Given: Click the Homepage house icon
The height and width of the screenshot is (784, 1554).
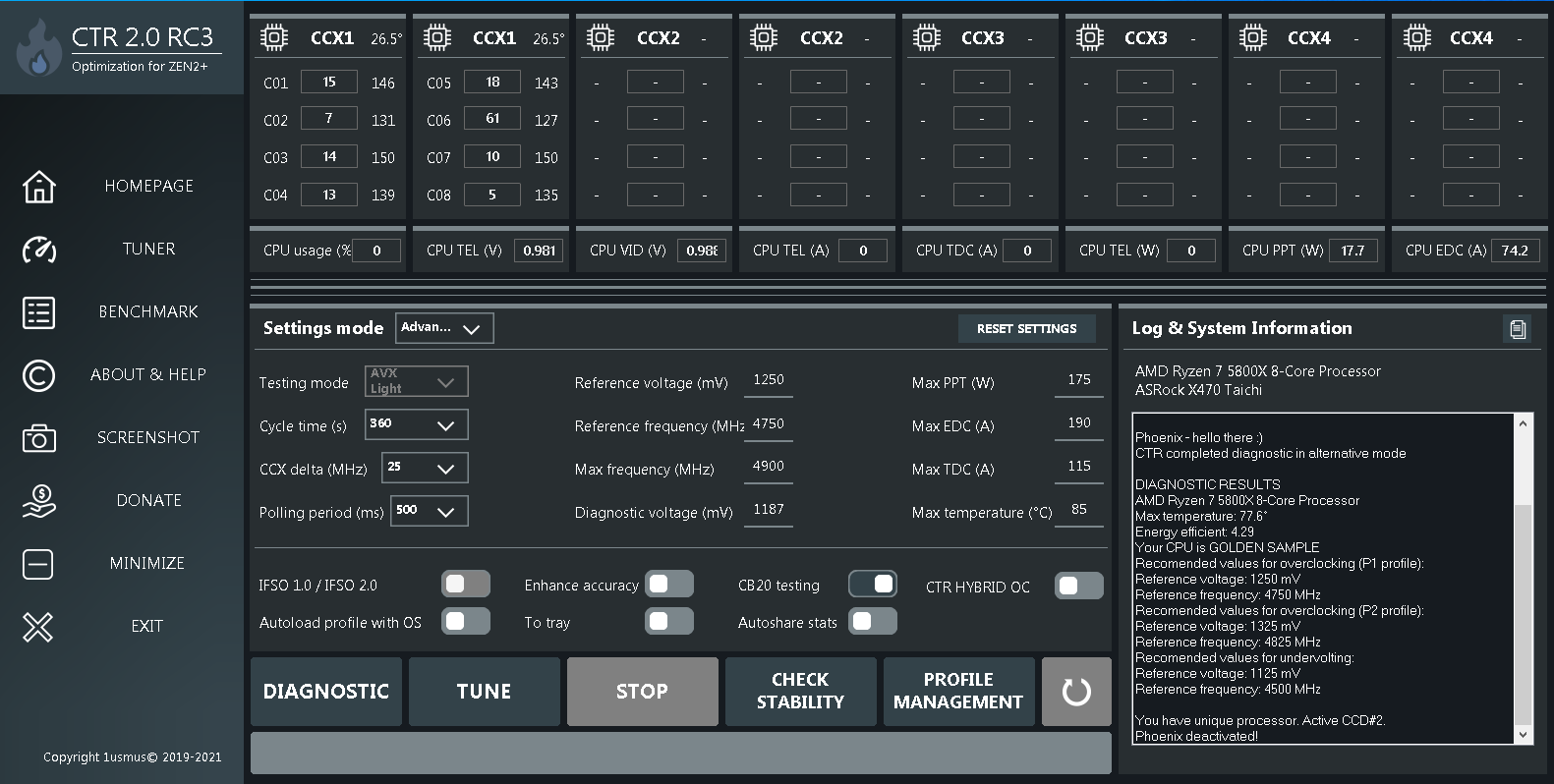Looking at the screenshot, I should coord(39,186).
